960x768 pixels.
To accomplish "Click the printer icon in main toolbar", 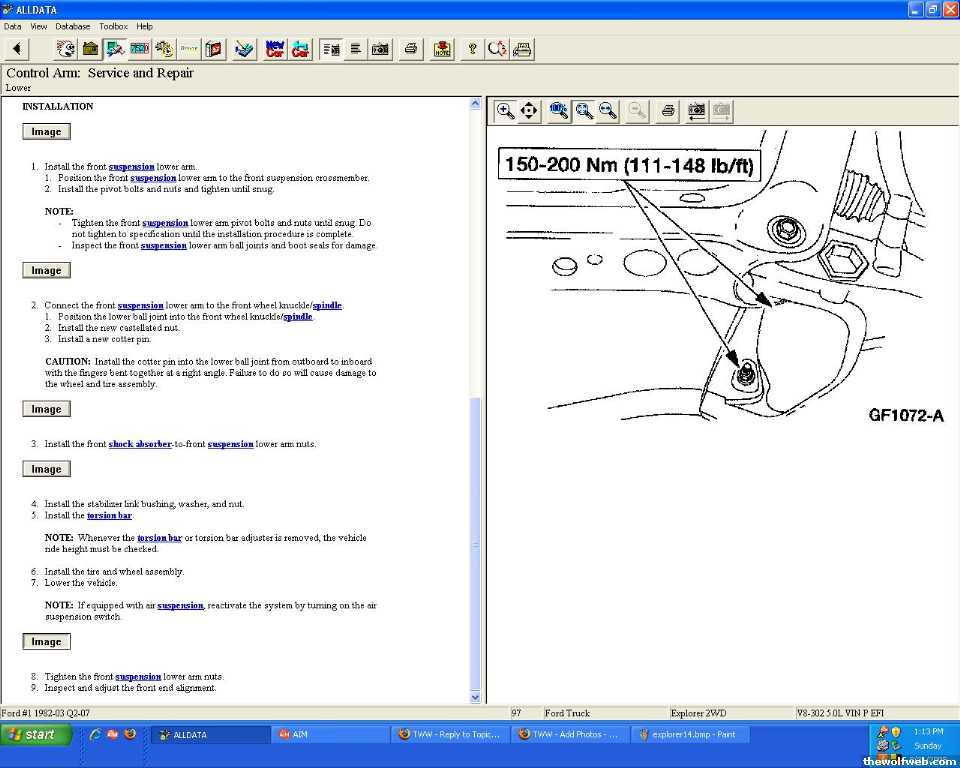I will (x=410, y=48).
